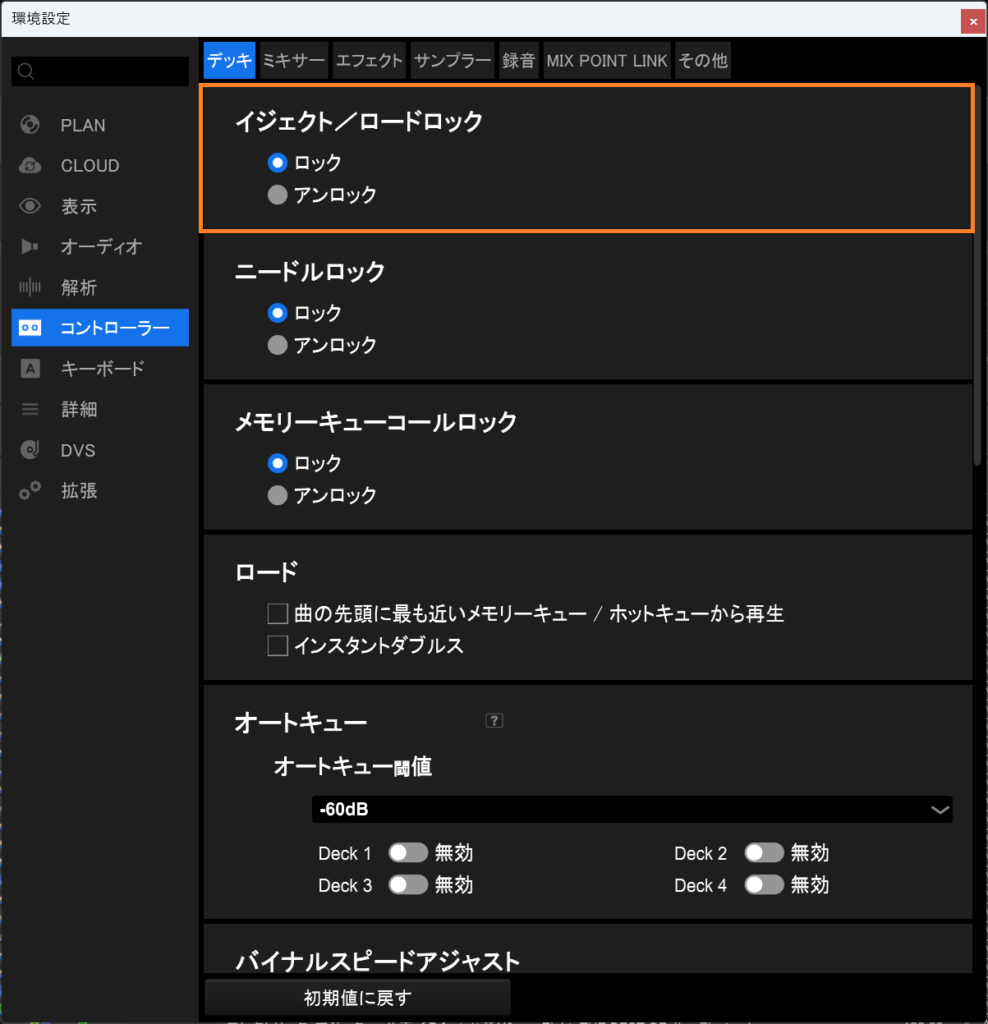Click the オートキュー help question mark icon
This screenshot has height=1024, width=988.
(493, 720)
